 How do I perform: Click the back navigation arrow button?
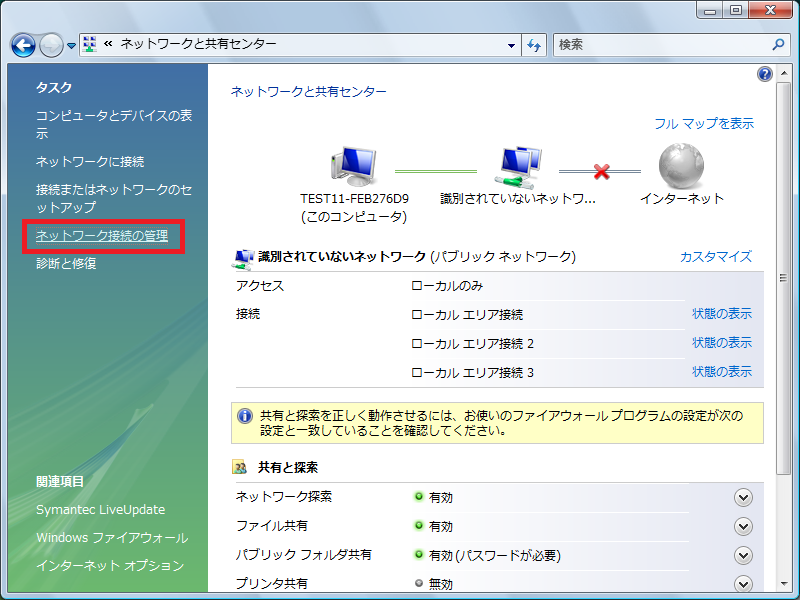[x=23, y=45]
